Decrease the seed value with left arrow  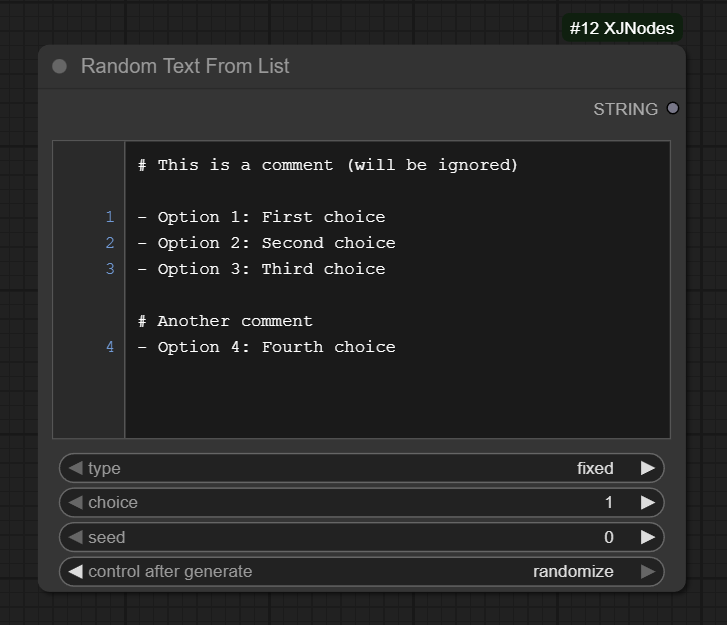pyautogui.click(x=76, y=537)
